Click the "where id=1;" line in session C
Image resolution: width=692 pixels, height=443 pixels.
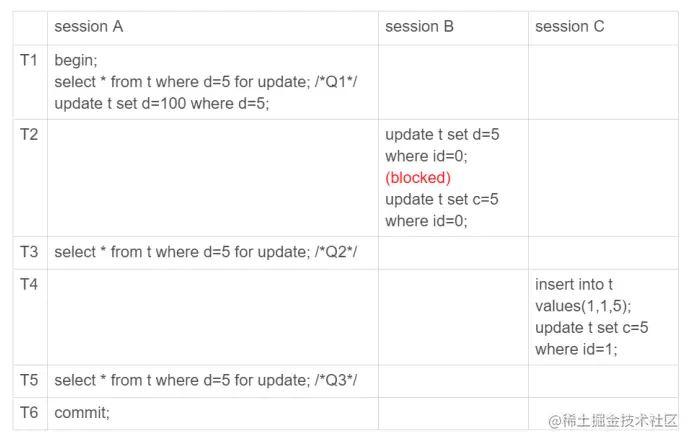576,348
